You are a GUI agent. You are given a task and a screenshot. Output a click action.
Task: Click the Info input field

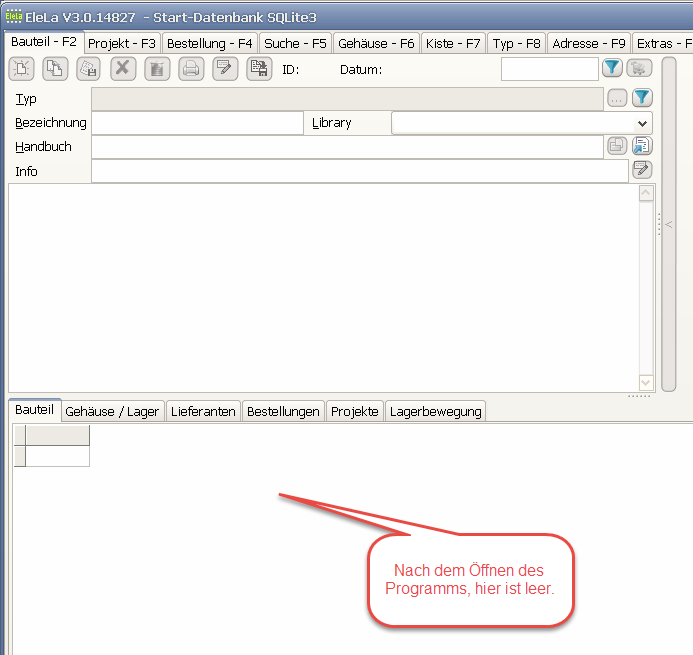(360, 171)
